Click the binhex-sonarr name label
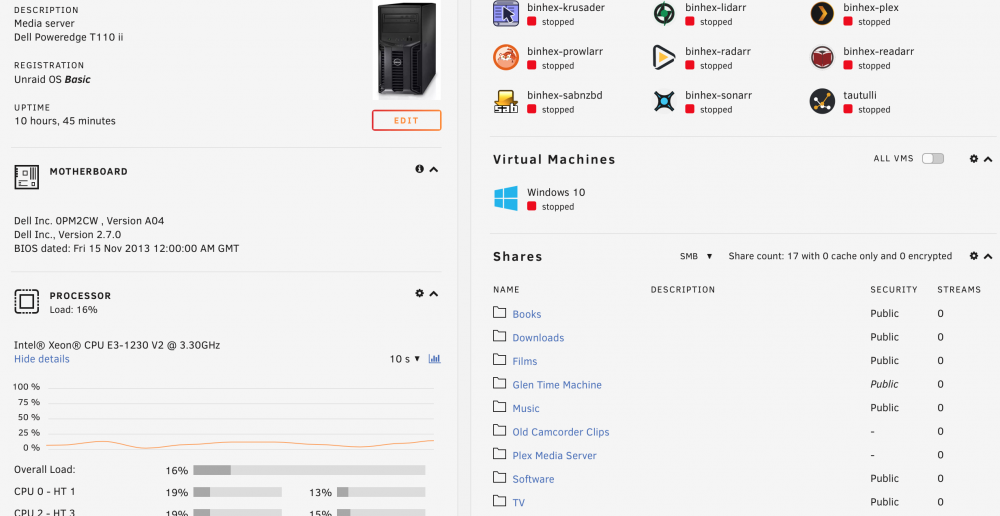Viewport: 1000px width, 516px height. (x=719, y=96)
